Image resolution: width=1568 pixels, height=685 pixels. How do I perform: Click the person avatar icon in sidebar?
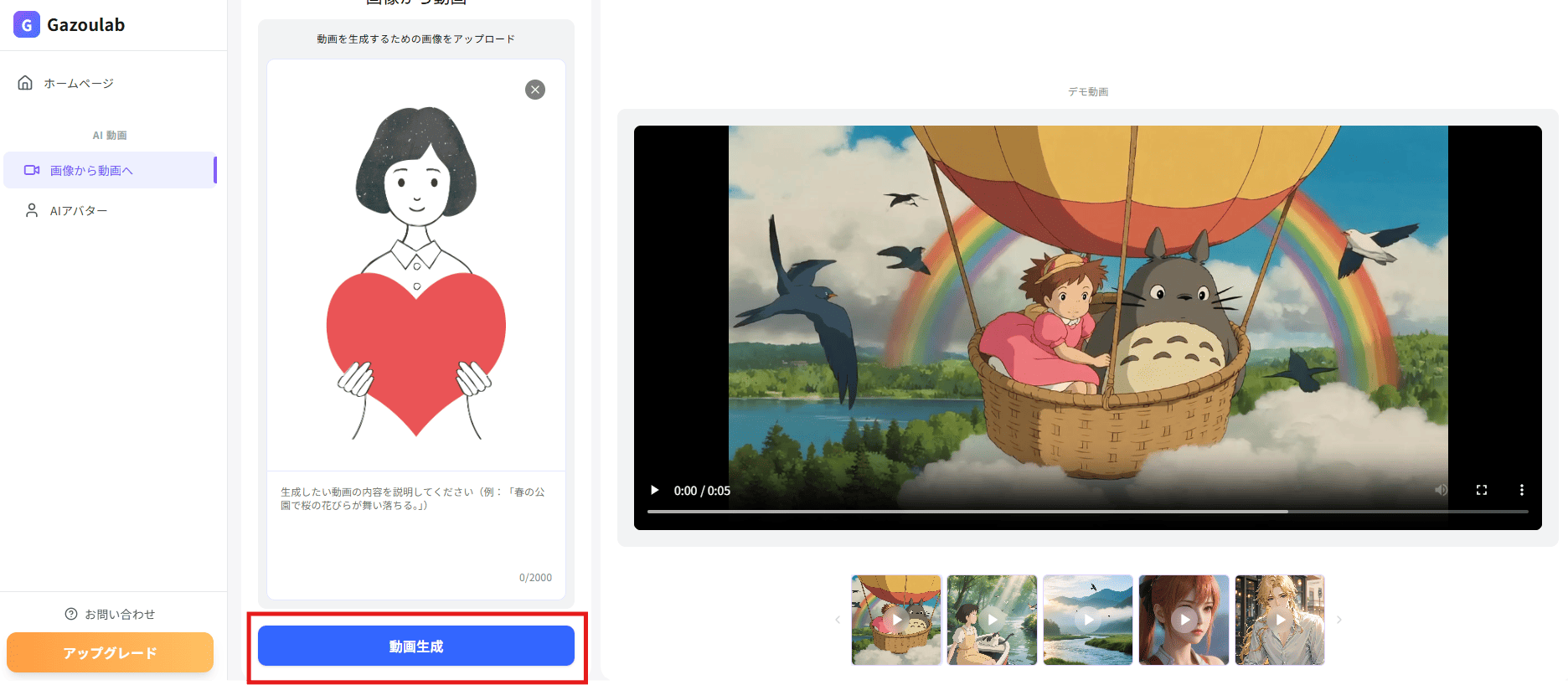point(32,210)
